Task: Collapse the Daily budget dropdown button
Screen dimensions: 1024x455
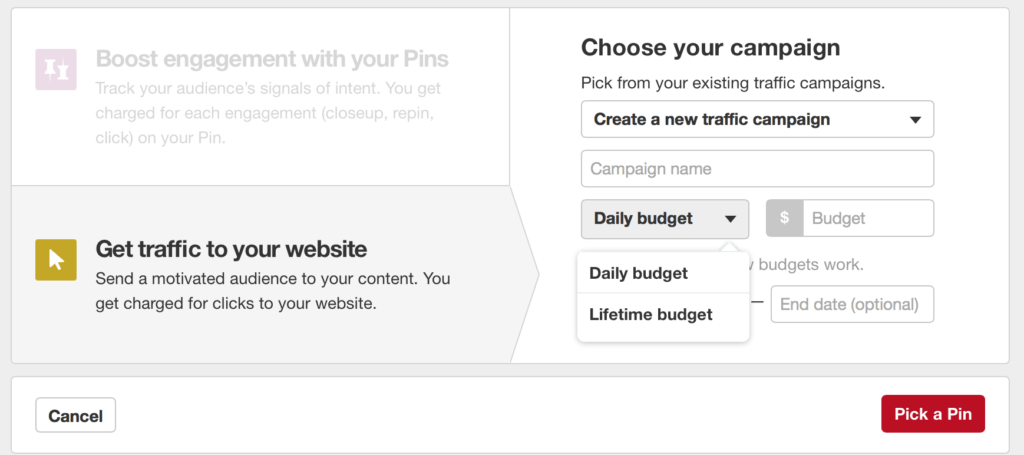Action: coord(665,219)
